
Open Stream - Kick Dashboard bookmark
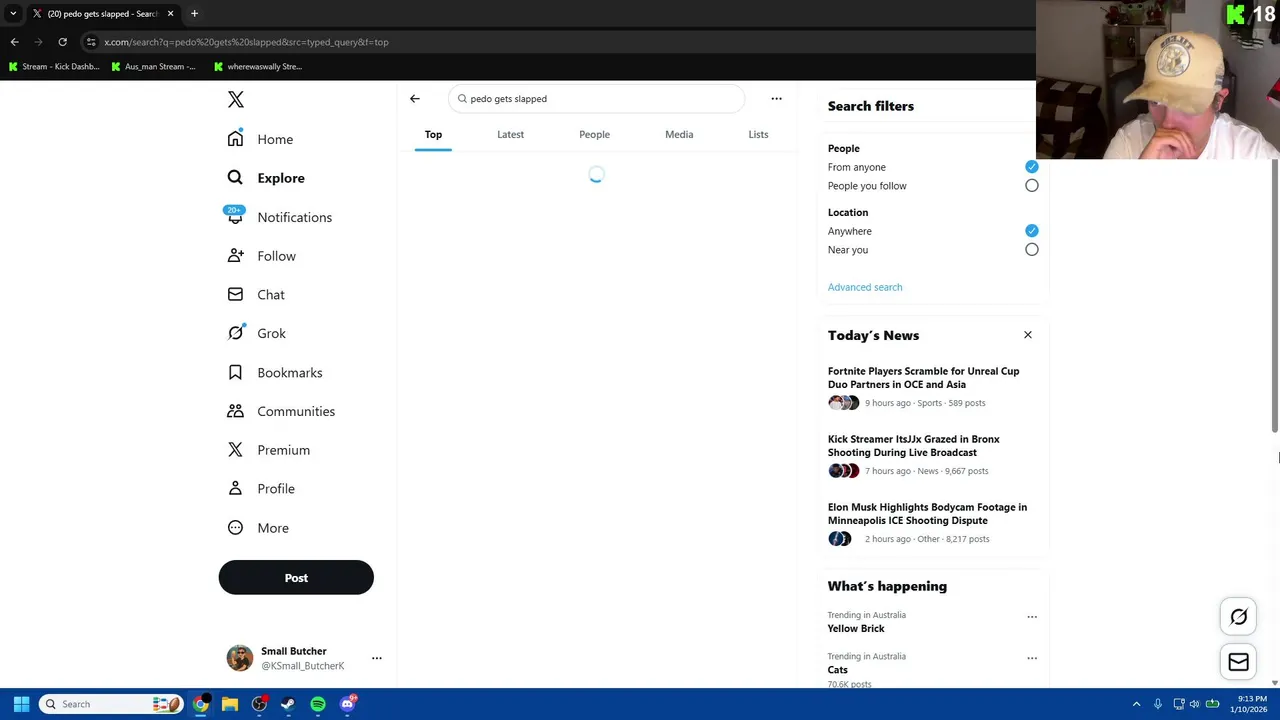54,67
